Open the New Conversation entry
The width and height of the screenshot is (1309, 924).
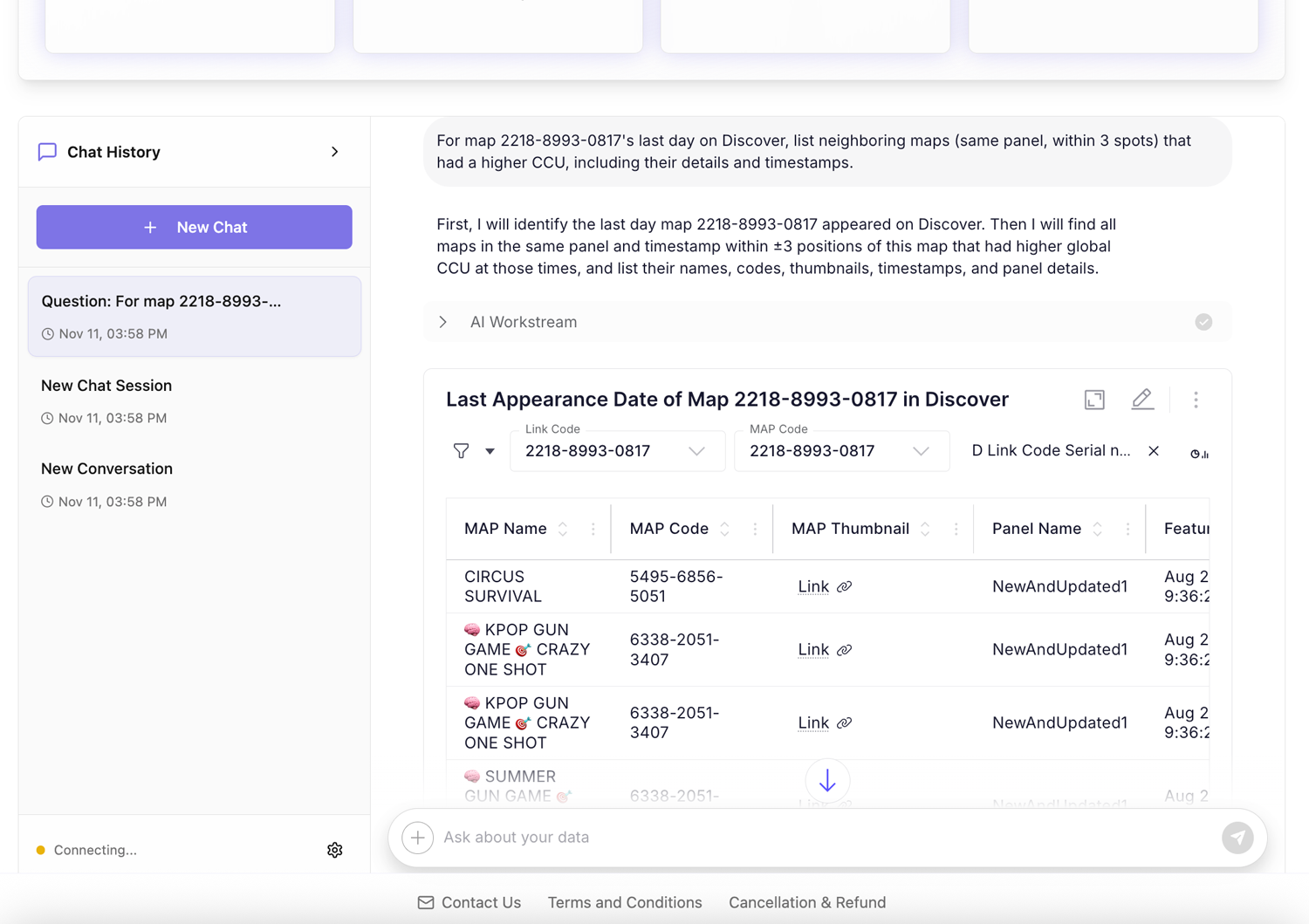194,484
